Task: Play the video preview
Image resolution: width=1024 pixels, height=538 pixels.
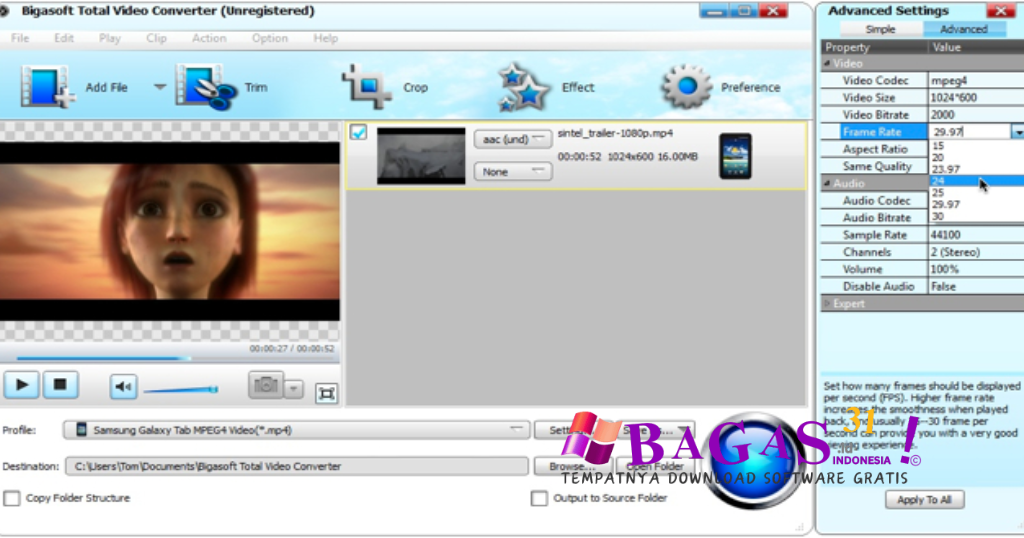Action: 21,385
